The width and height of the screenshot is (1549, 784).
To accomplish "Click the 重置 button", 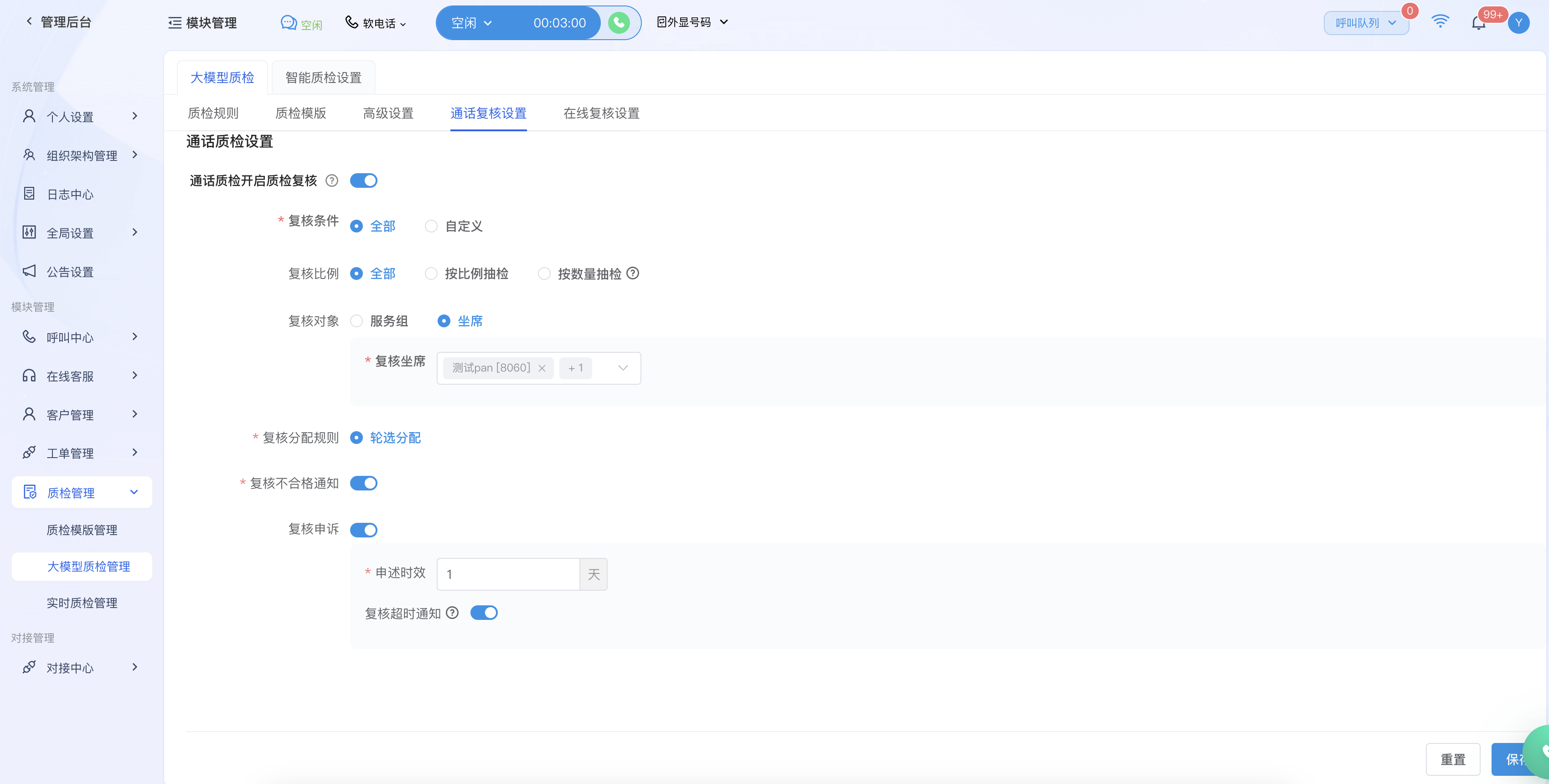I will point(1452,759).
